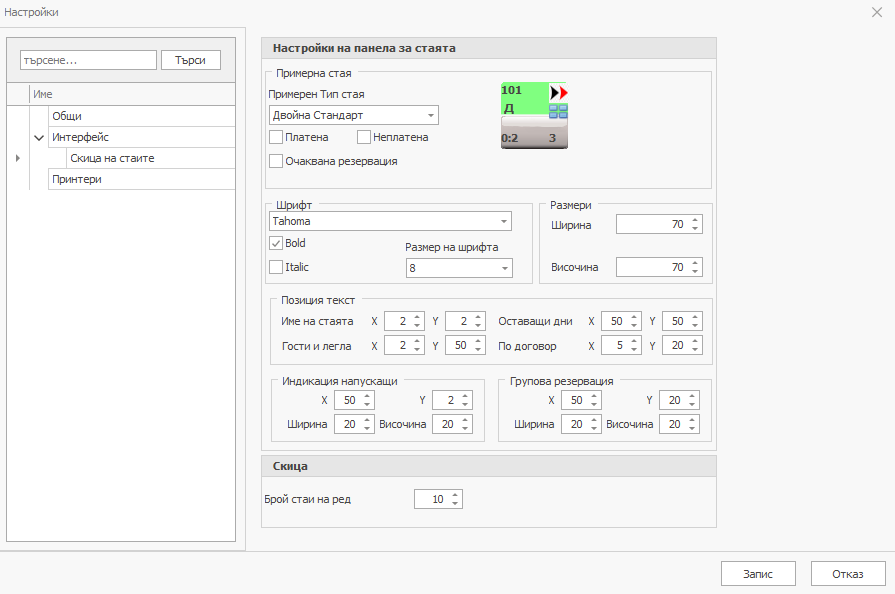Open the Tahoma font dropdown
This screenshot has width=895, height=594.
pos(503,221)
